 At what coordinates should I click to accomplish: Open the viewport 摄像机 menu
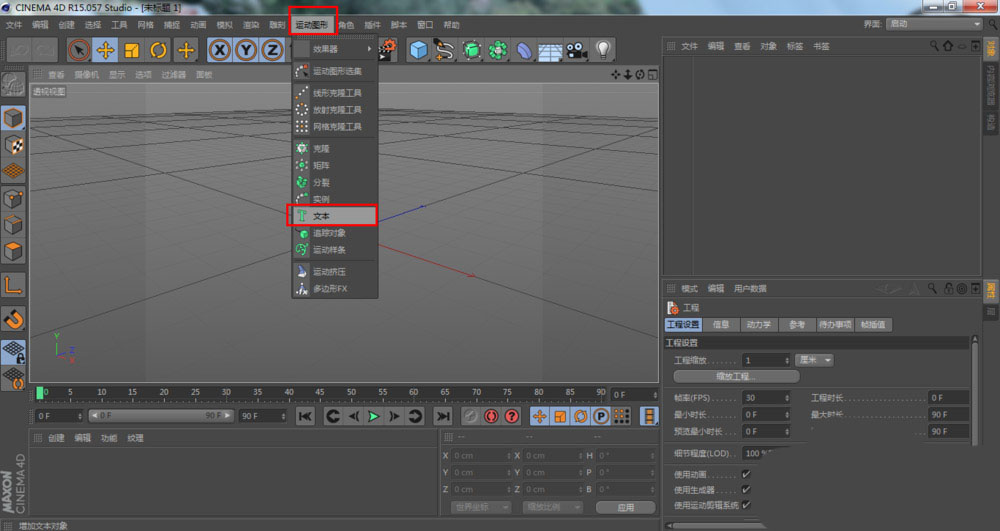(87, 75)
